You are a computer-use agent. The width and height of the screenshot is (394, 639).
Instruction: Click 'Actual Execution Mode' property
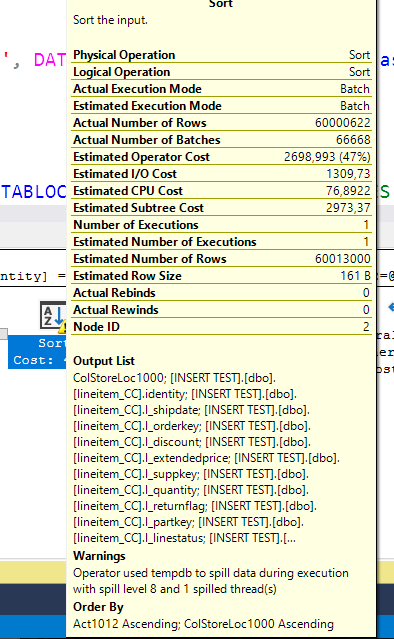(x=137, y=89)
